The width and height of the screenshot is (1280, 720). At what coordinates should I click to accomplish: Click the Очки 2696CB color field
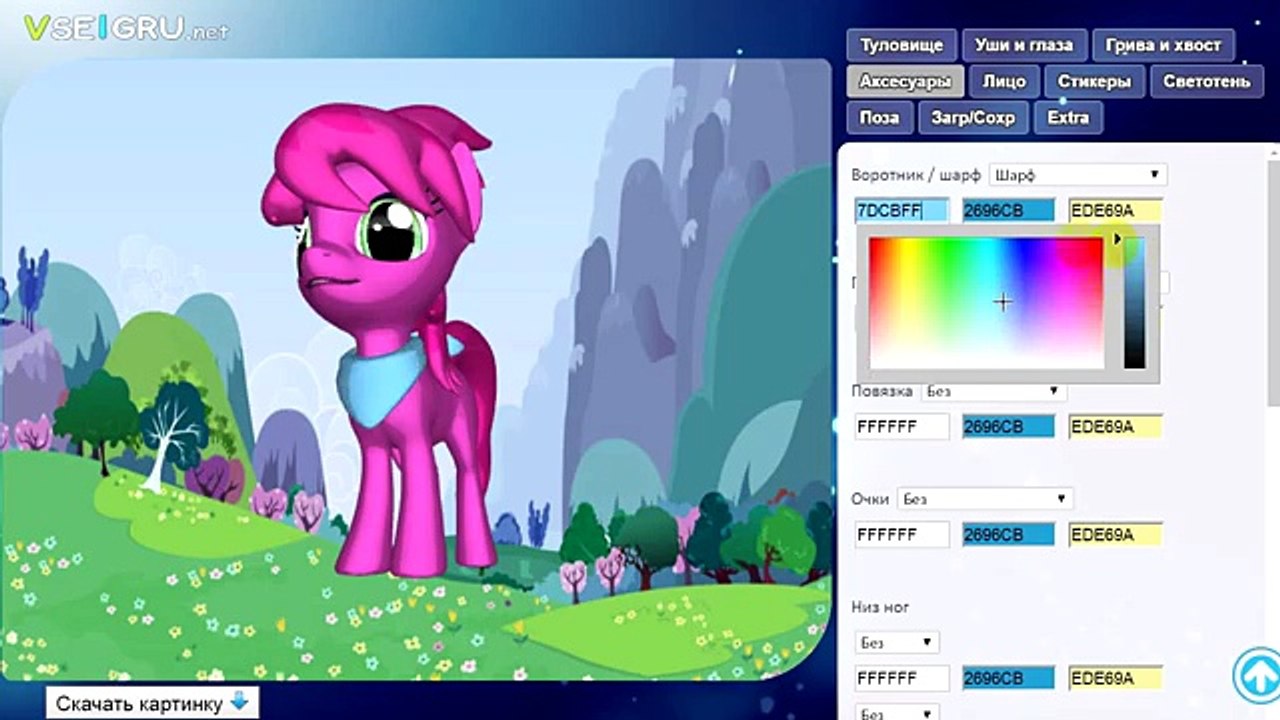[x=1008, y=535]
